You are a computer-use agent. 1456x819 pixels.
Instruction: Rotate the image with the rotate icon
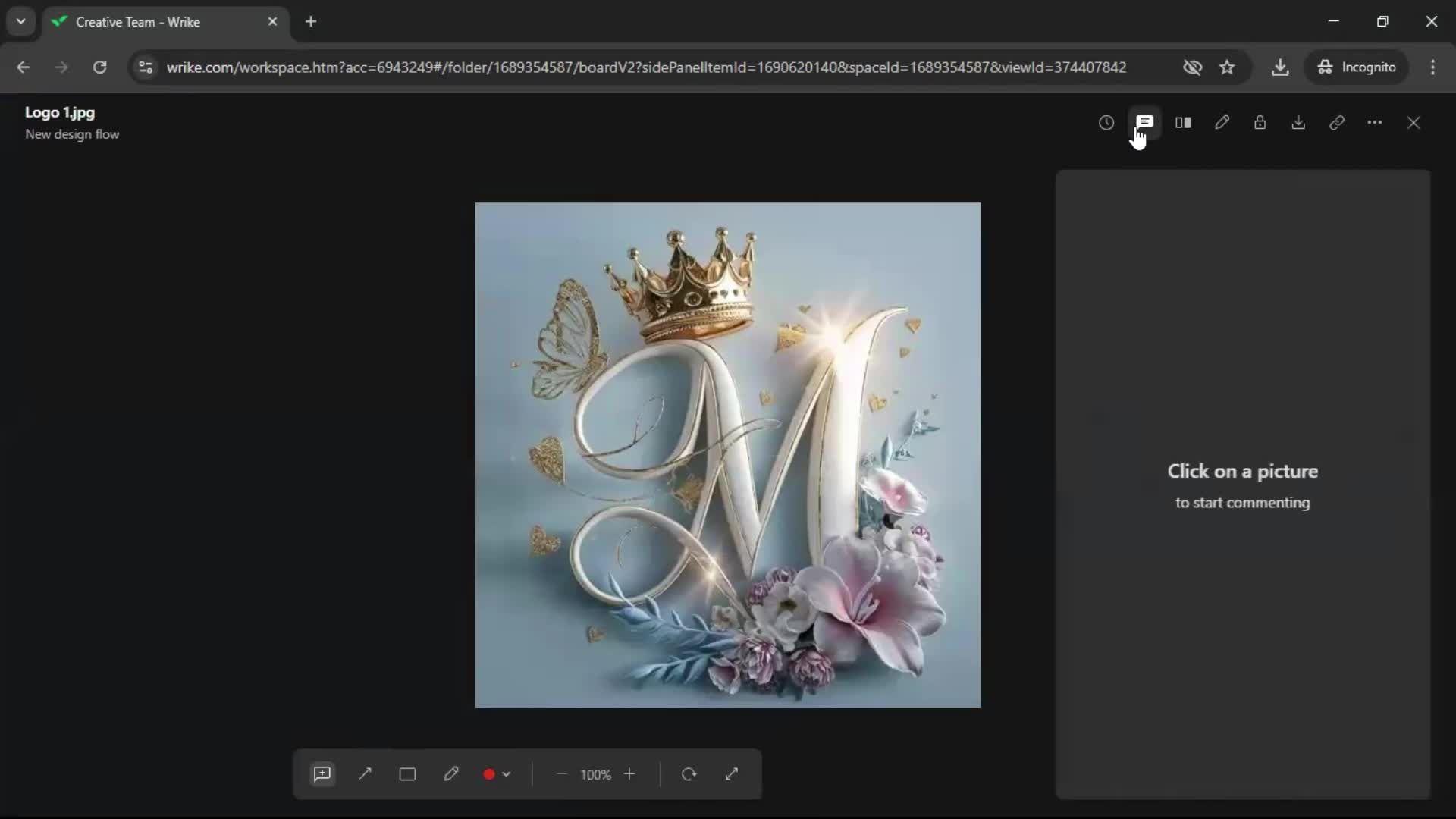(x=689, y=774)
